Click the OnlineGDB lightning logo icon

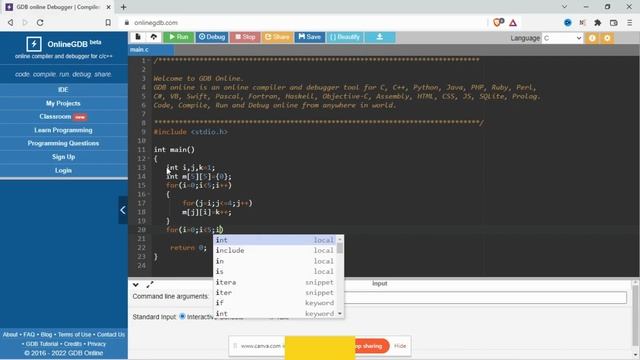(x=33, y=44)
